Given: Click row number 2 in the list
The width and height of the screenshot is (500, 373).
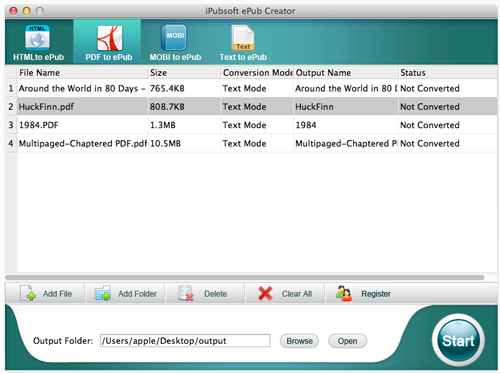Looking at the screenshot, I should 11,107.
